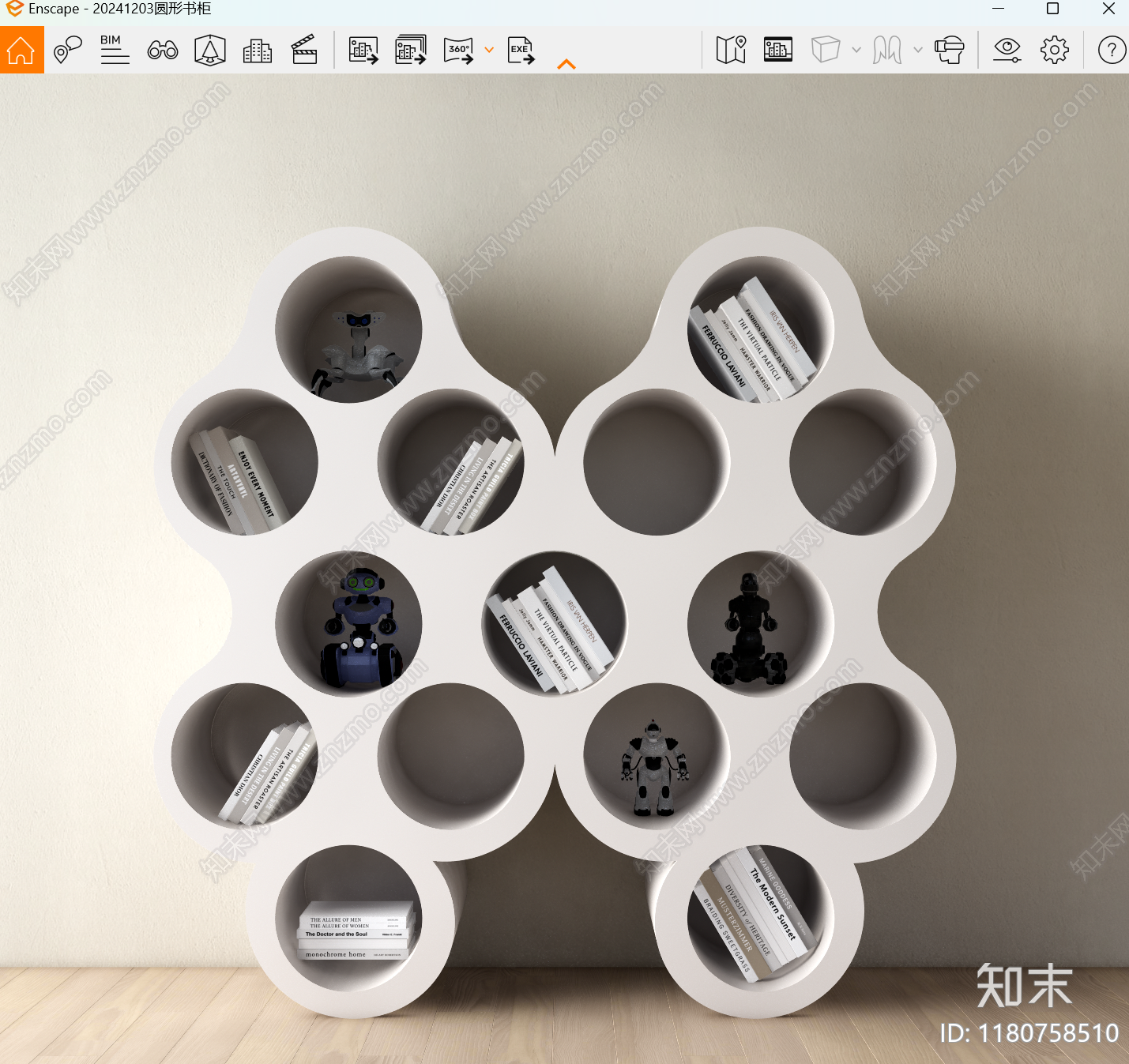Open the Video Editor clapperboard
The width and height of the screenshot is (1129, 1064).
tap(304, 50)
